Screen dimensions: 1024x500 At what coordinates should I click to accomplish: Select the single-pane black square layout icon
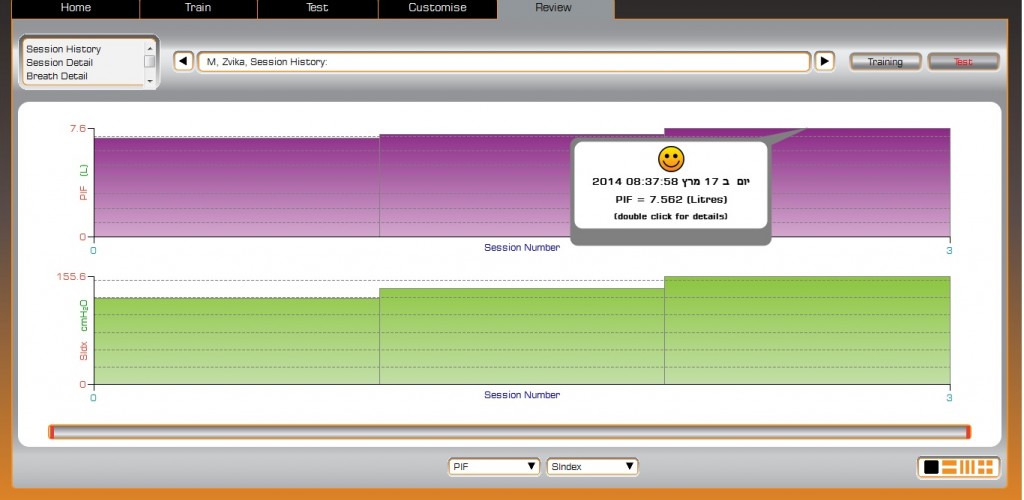(931, 467)
